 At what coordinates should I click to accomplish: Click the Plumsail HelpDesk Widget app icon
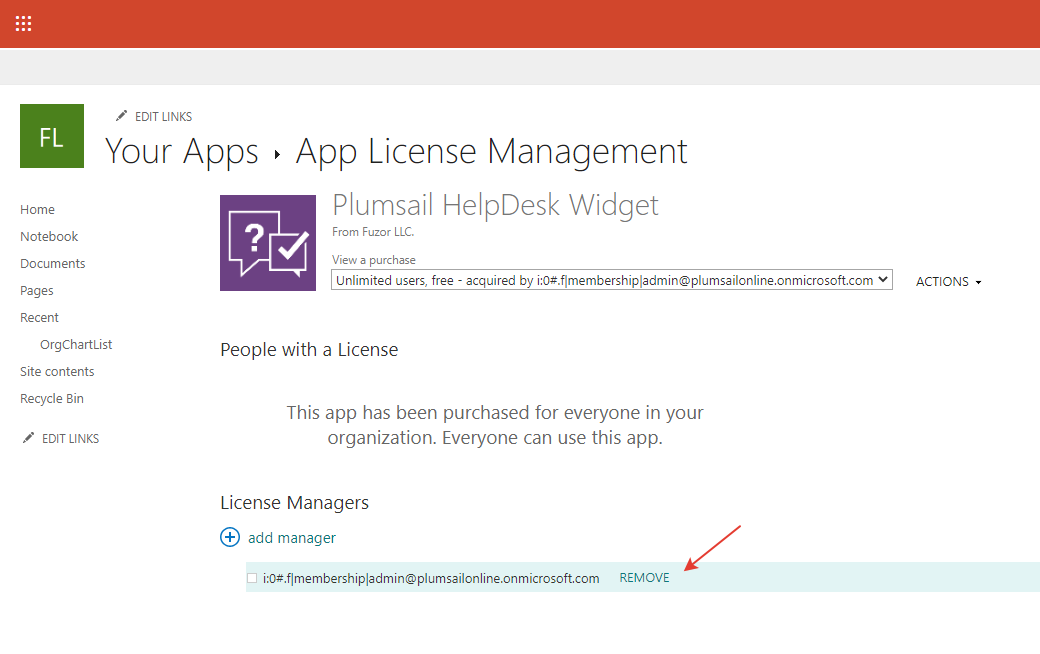tap(267, 242)
